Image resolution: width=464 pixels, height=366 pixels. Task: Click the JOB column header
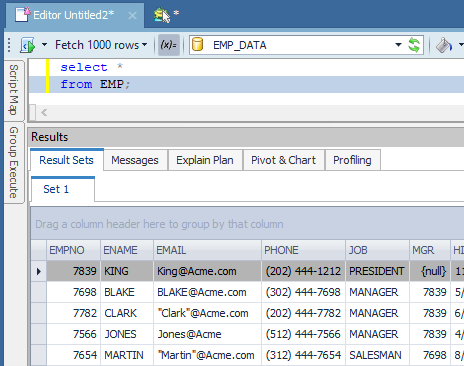point(377,250)
